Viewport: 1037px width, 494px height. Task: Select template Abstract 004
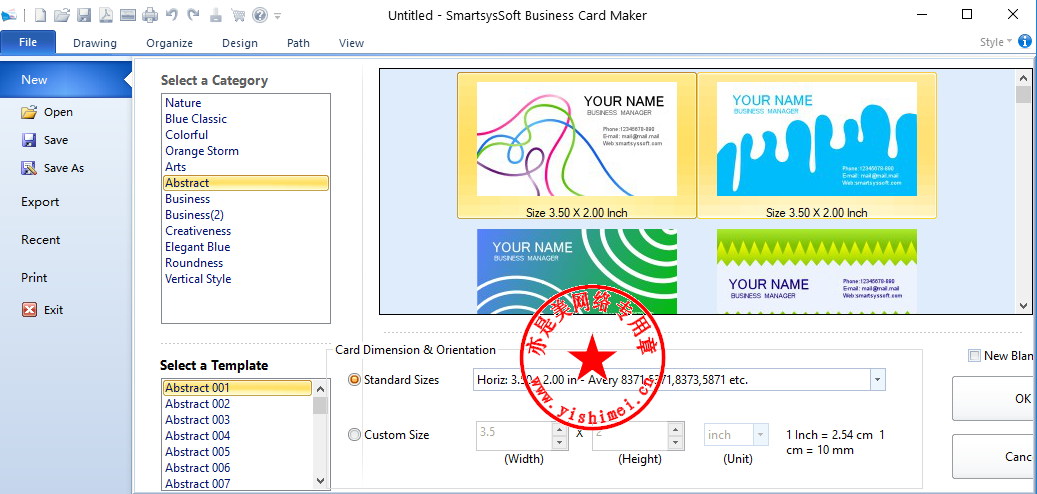point(198,436)
